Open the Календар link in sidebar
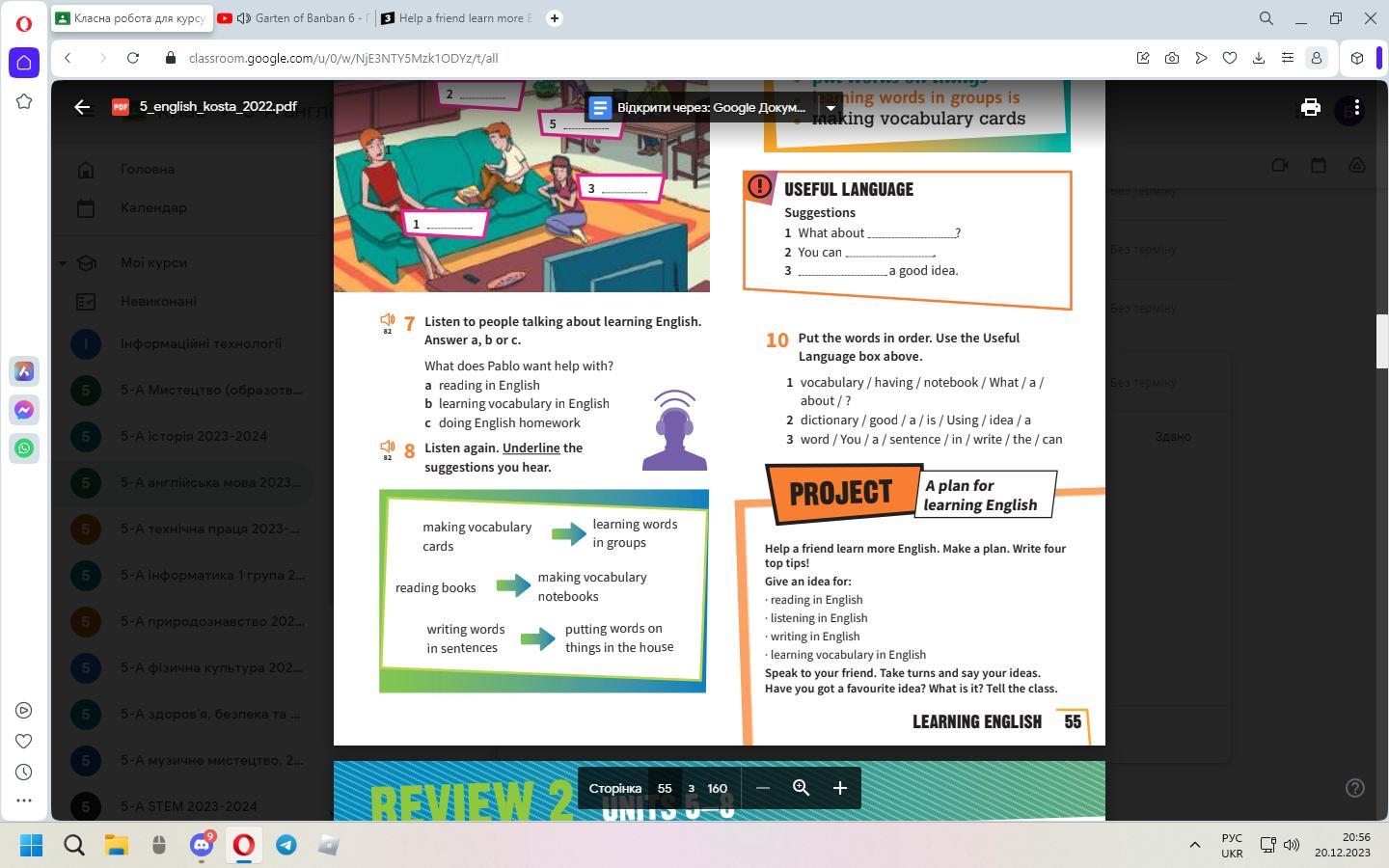Viewport: 1389px width, 868px height. pyautogui.click(x=153, y=207)
